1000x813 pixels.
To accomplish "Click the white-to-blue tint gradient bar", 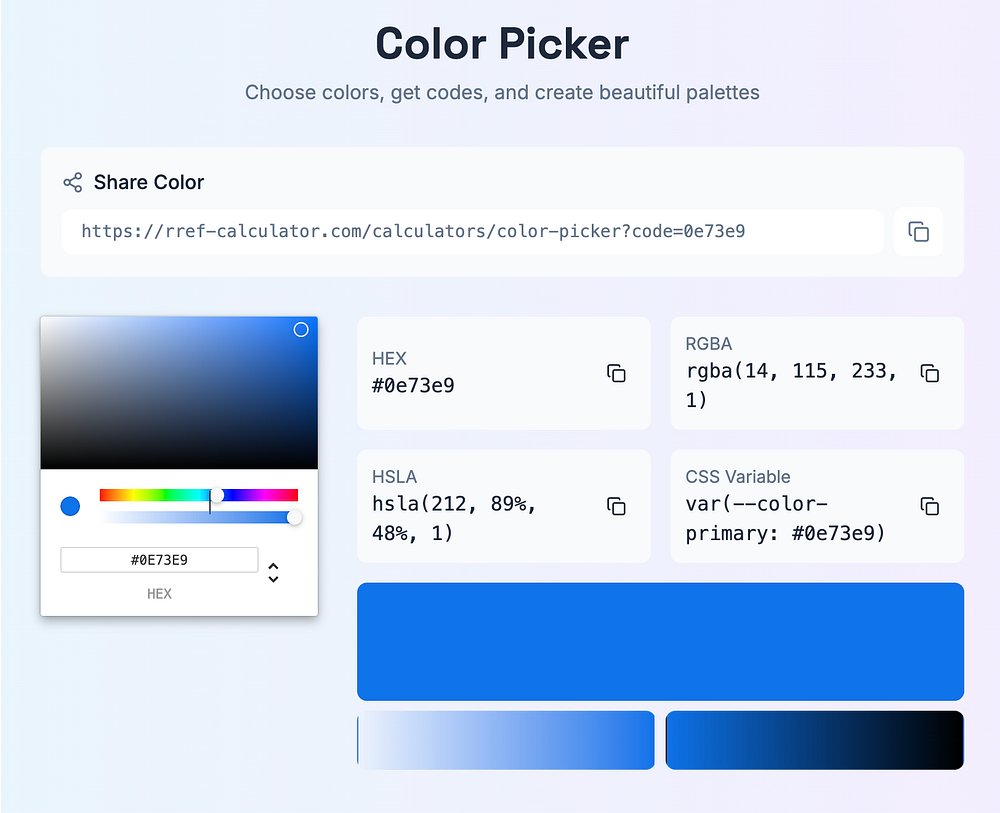I will point(505,740).
